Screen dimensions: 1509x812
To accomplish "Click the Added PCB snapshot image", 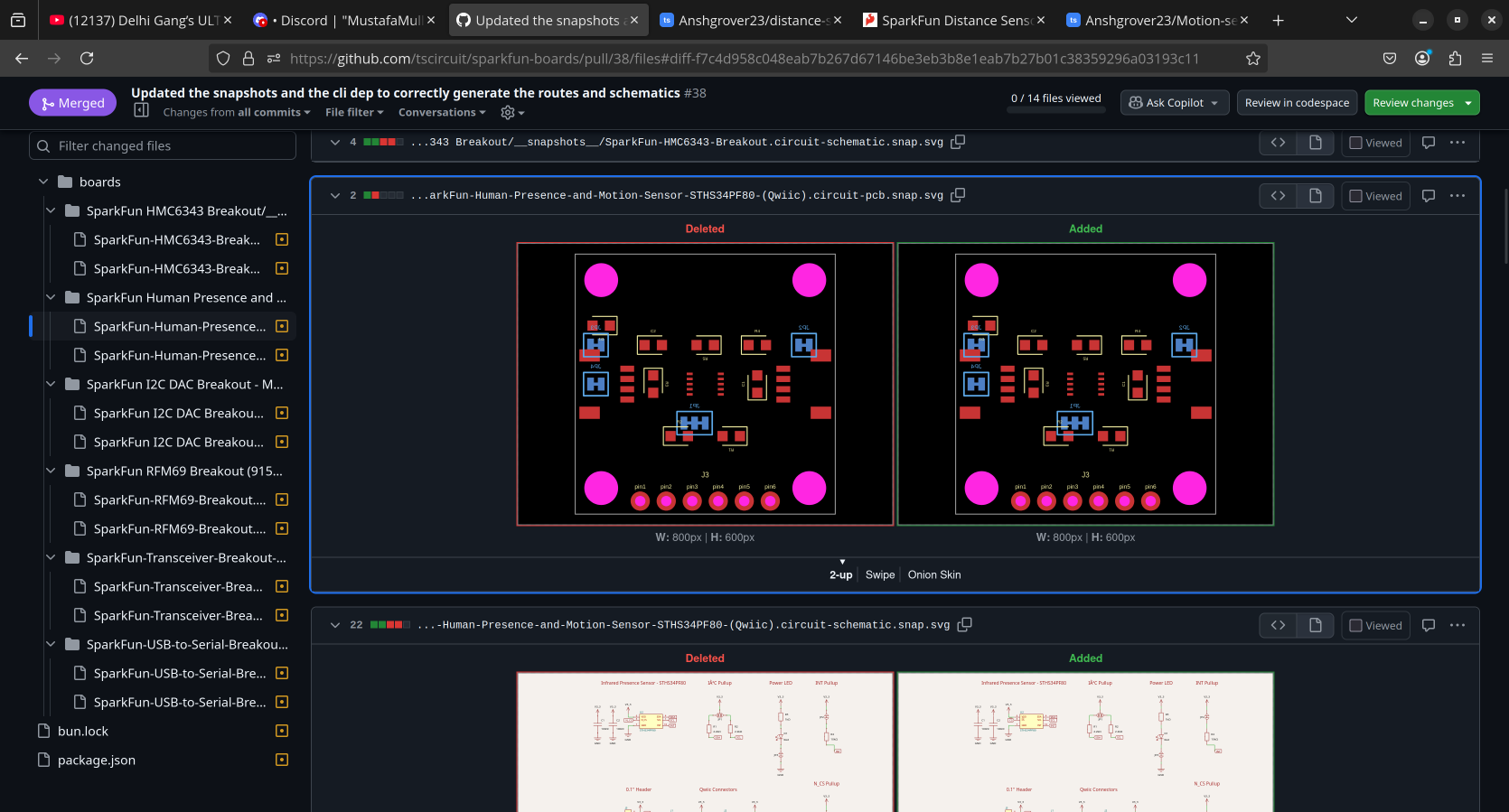I will [1085, 384].
